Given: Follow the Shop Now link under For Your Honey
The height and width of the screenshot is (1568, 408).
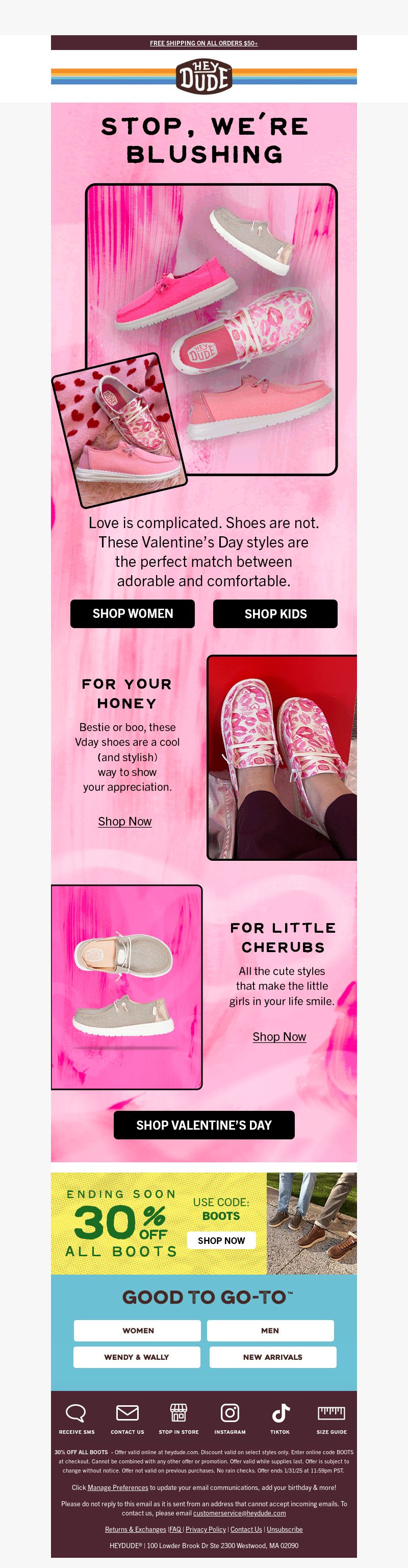Looking at the screenshot, I should 124,821.
